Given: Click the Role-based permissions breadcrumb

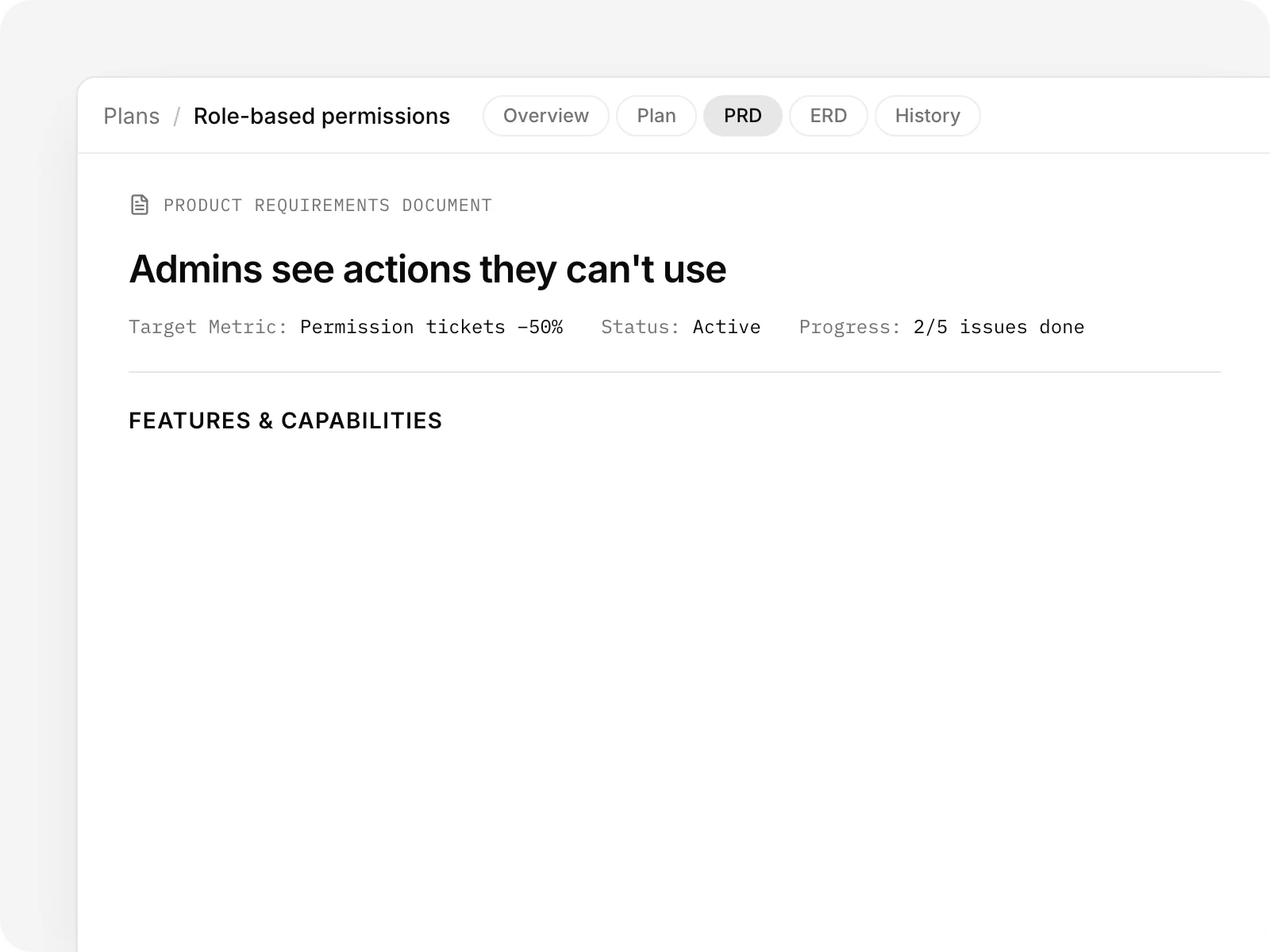Looking at the screenshot, I should click(x=321, y=117).
